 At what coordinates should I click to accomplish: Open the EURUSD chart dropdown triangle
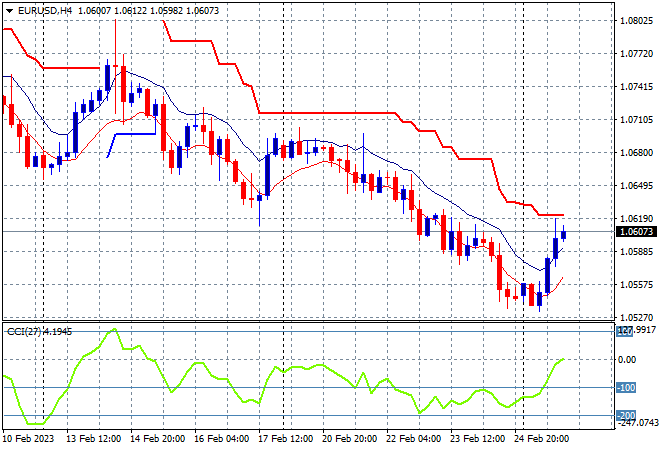click(9, 11)
